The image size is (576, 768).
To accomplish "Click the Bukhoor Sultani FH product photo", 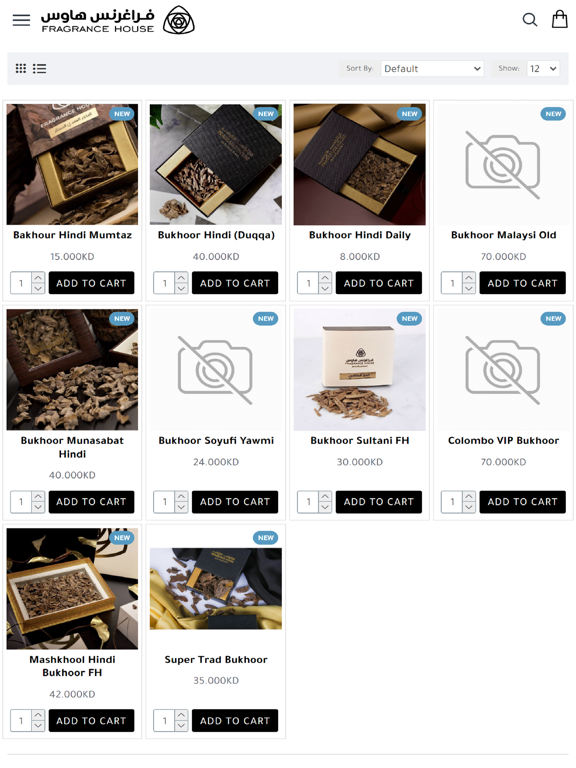I will 360,370.
